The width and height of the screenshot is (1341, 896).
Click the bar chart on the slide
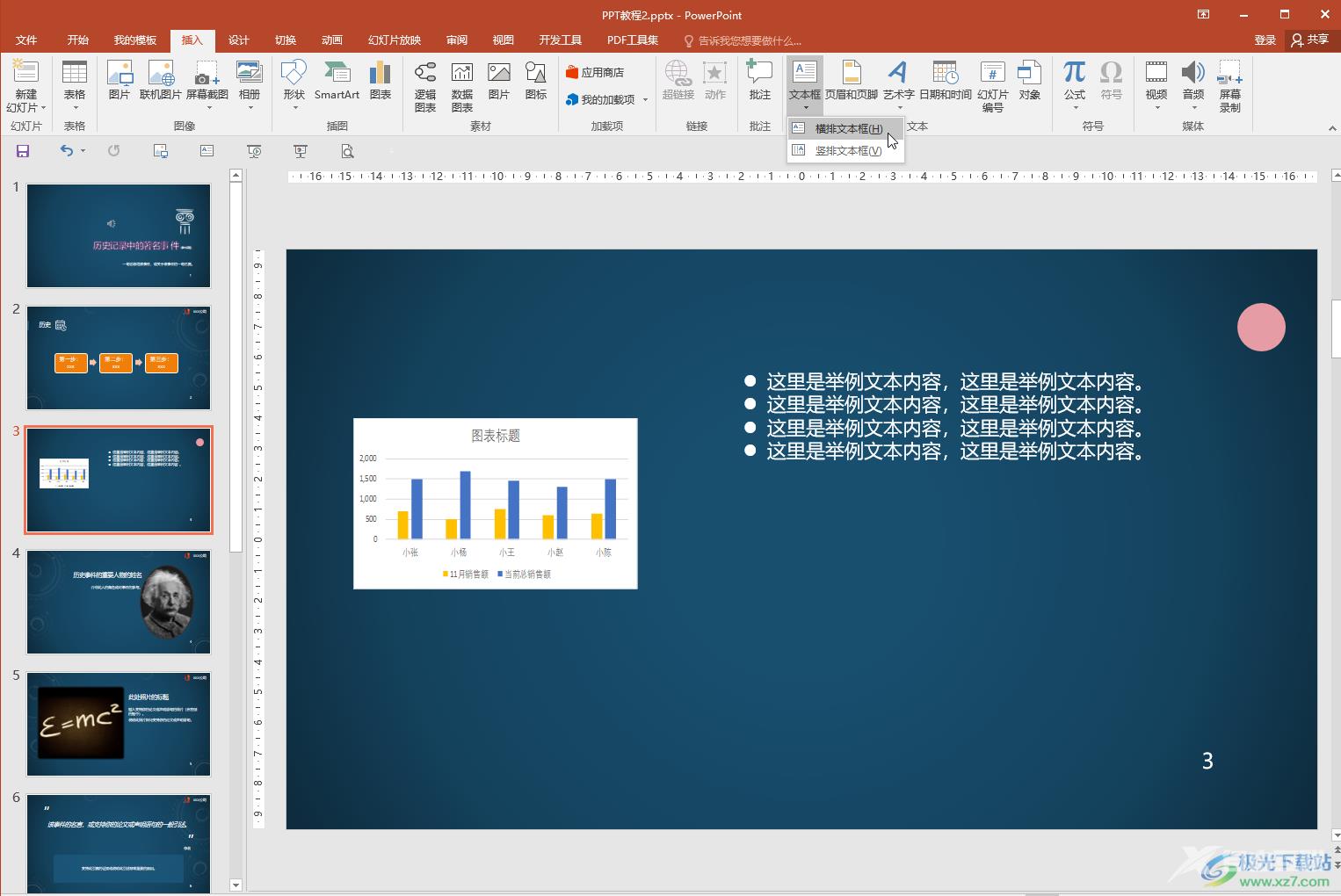click(496, 503)
